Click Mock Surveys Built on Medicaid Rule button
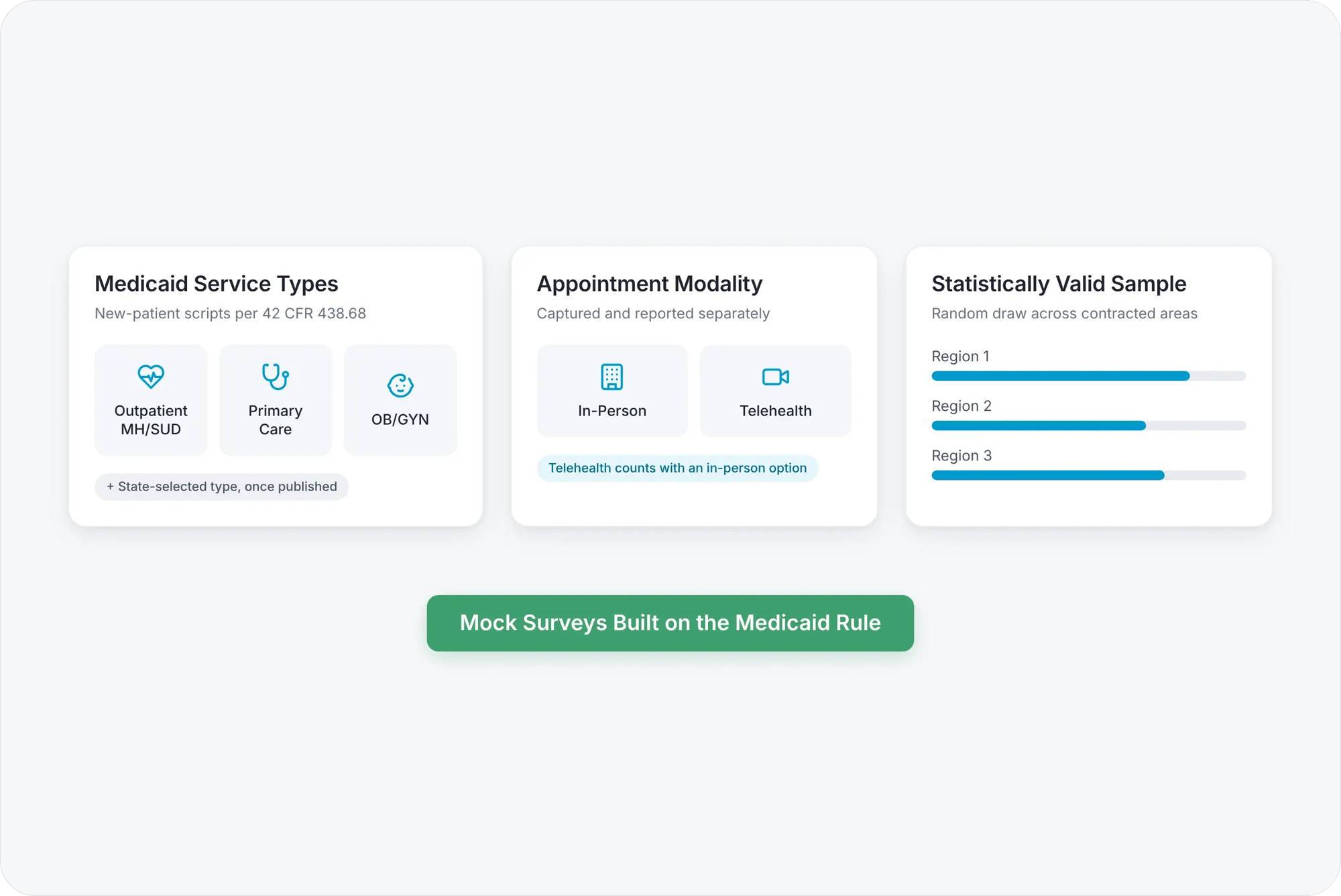1341x896 pixels. pyautogui.click(x=670, y=623)
